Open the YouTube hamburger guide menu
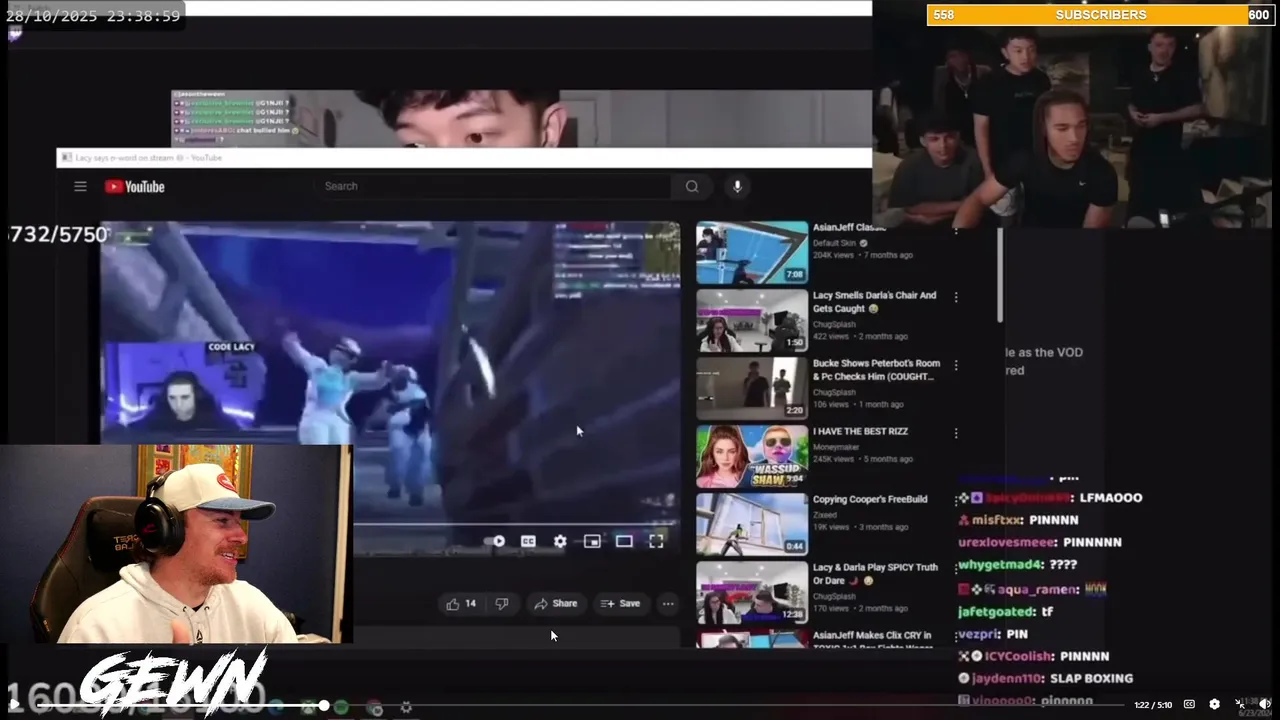The width and height of the screenshot is (1280, 720). pyautogui.click(x=80, y=186)
